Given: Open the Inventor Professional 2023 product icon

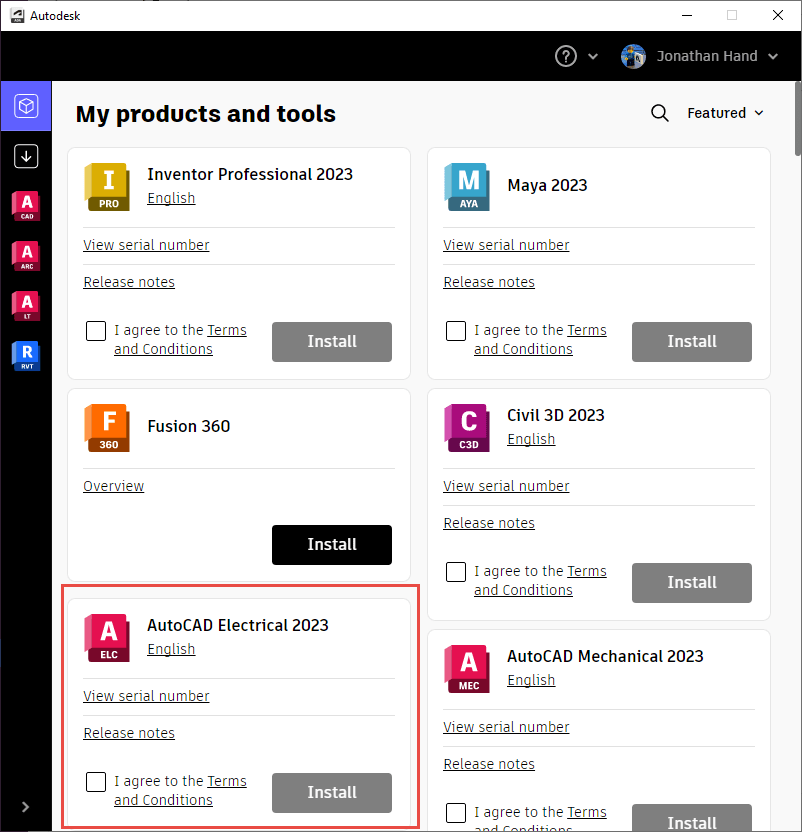Looking at the screenshot, I should coord(106,186).
